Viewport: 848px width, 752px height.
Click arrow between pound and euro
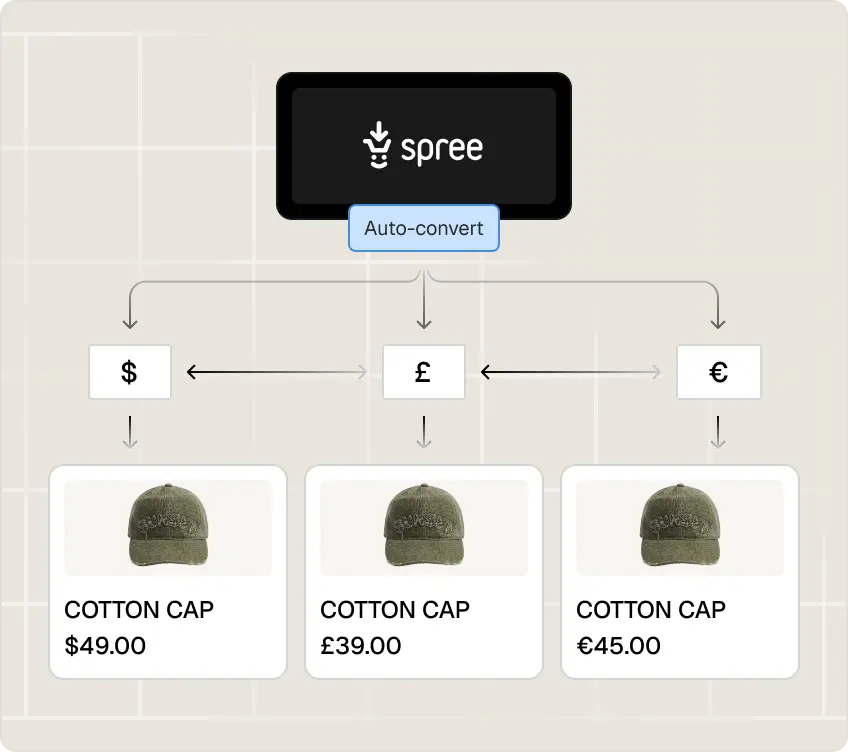(x=571, y=372)
